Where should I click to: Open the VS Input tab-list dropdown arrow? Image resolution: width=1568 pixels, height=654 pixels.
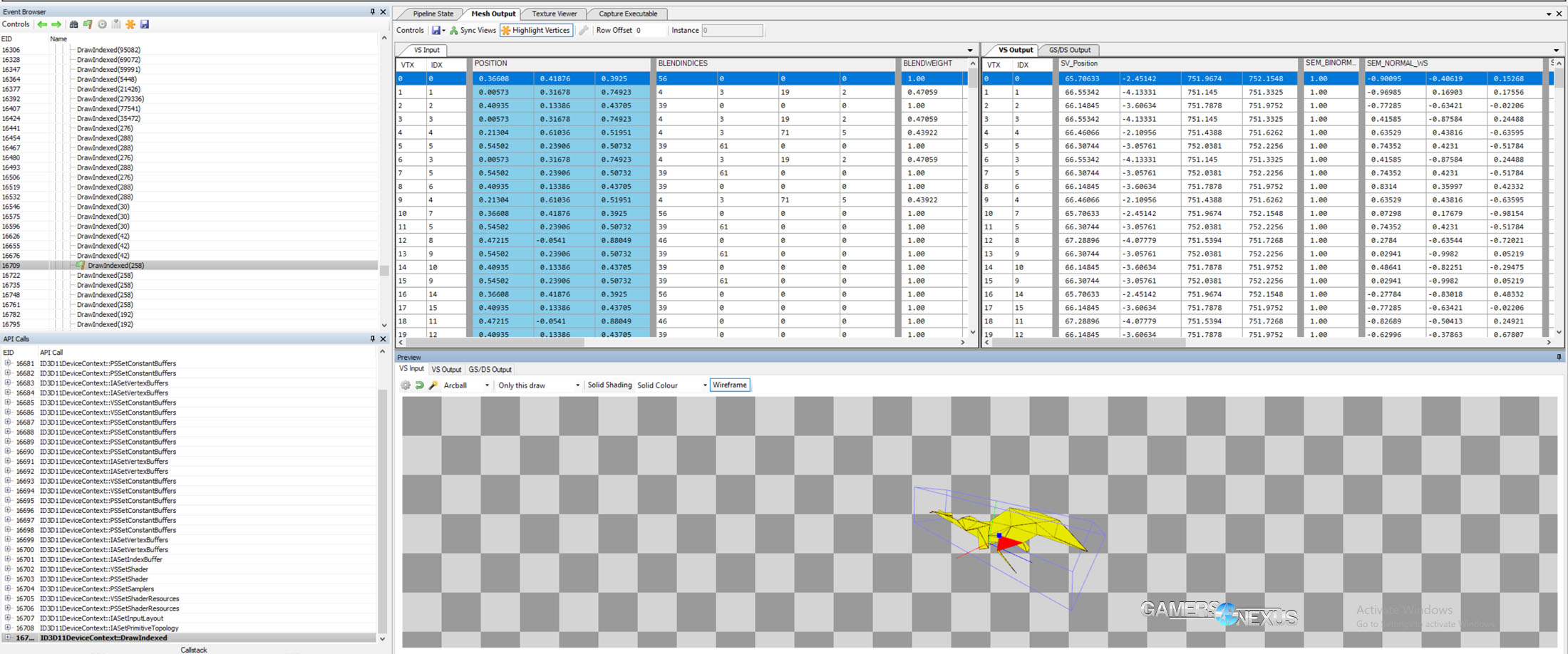point(970,51)
